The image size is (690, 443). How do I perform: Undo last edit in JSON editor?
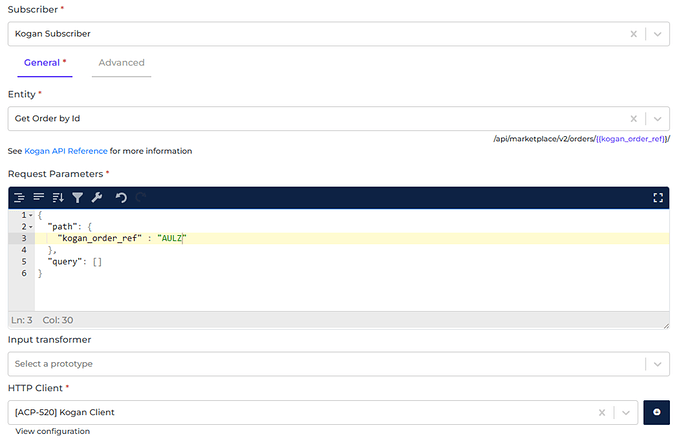[x=121, y=198]
